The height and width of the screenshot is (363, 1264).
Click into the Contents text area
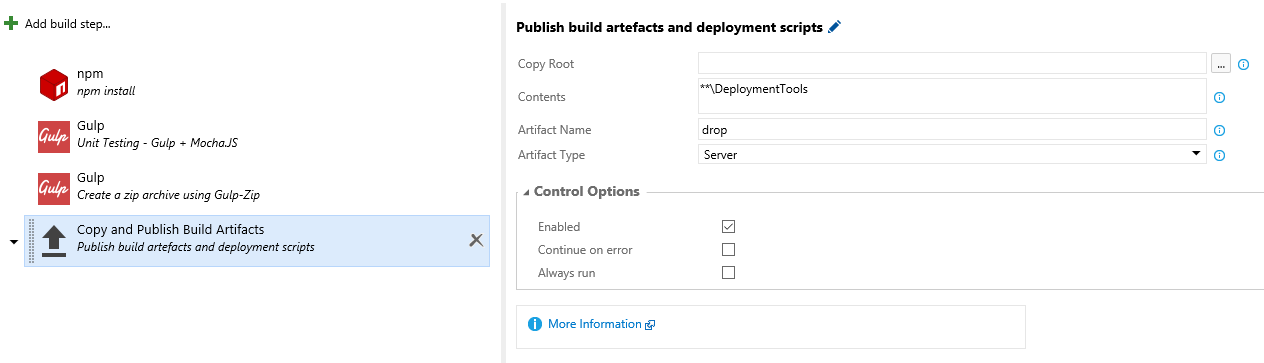coord(952,96)
